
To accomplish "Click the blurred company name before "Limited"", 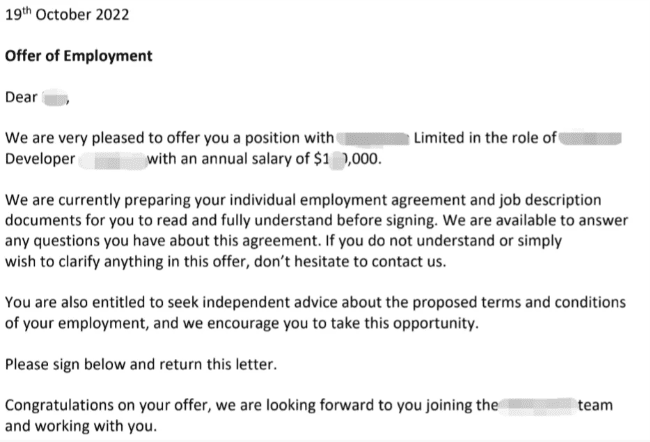I will tap(373, 138).
